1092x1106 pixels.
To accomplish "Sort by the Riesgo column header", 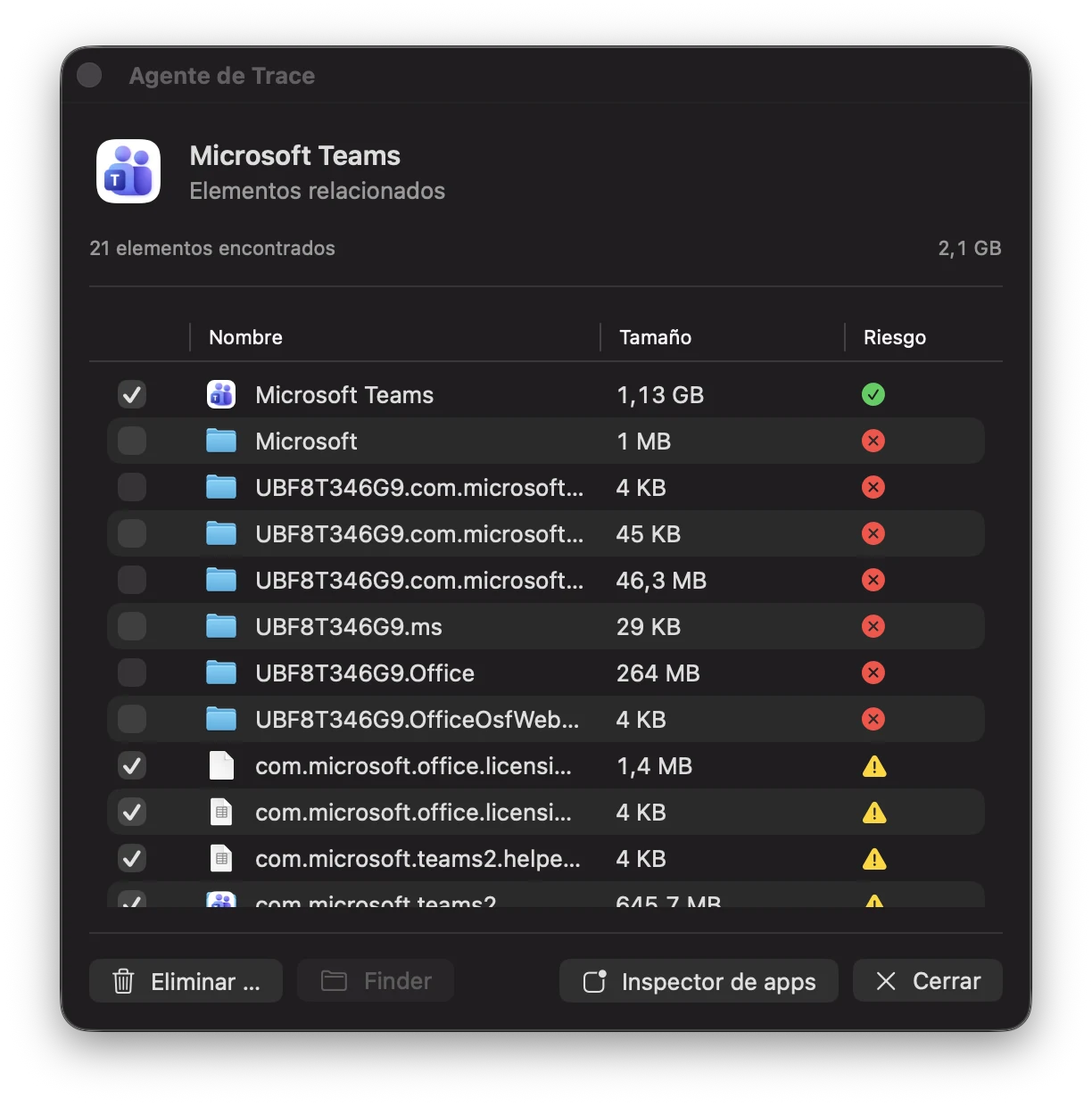I will click(895, 337).
